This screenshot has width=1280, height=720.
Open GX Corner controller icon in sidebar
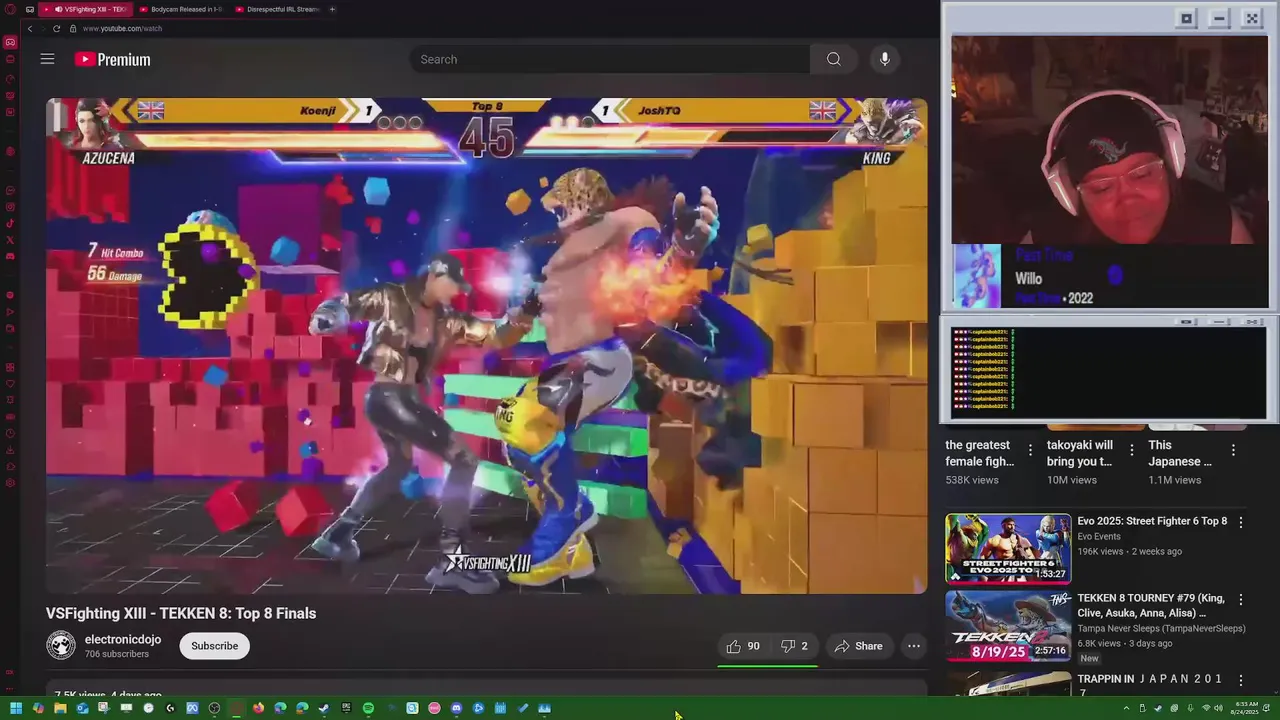coord(10,42)
